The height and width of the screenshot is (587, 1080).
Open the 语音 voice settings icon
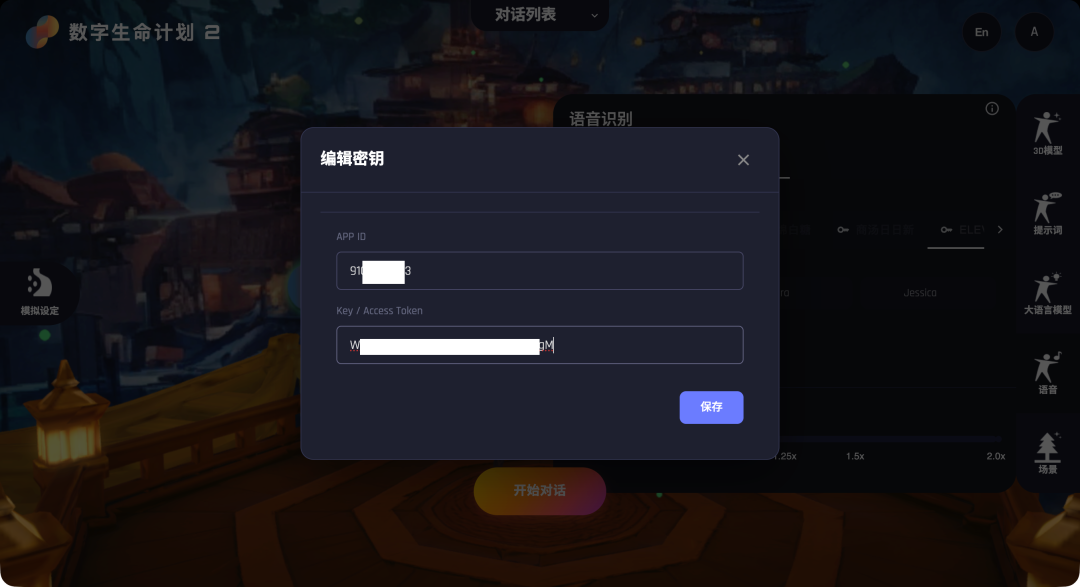coord(1047,373)
